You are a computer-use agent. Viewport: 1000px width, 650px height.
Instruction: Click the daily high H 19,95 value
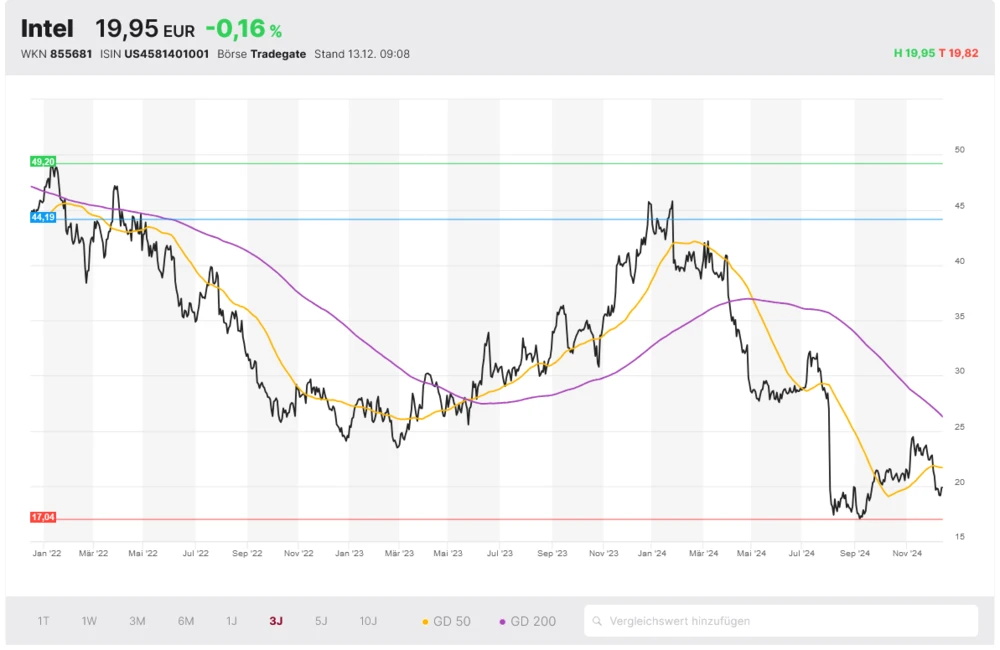click(x=913, y=54)
